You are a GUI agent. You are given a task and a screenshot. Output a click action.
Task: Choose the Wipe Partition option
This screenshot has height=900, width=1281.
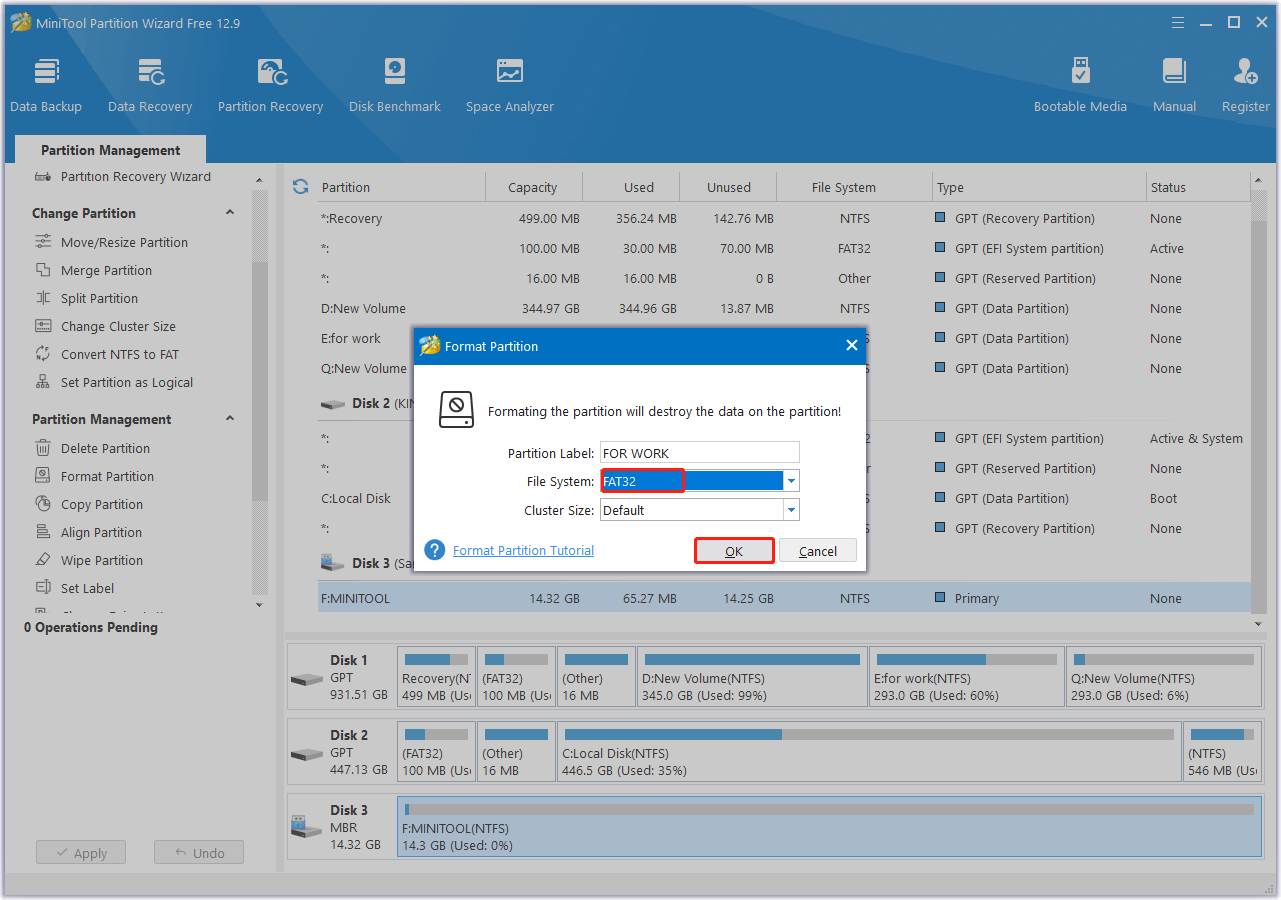point(113,560)
